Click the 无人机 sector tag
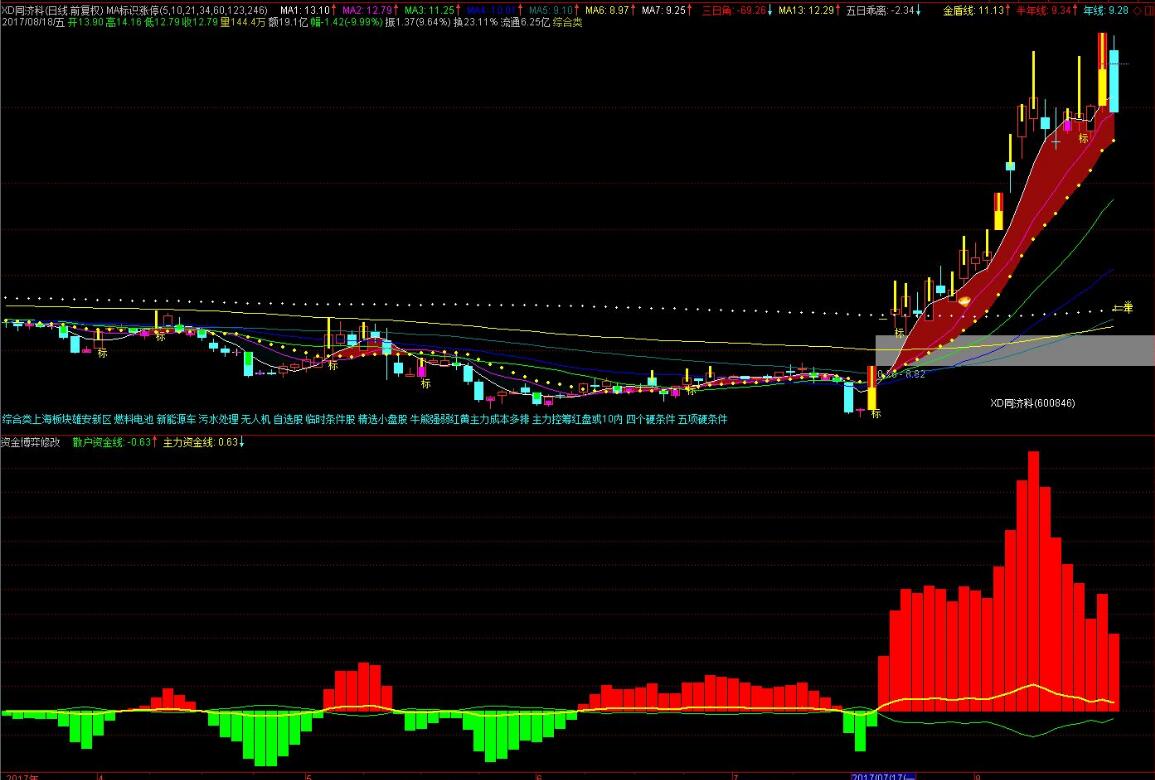Screen dimensions: 1155x780 (256, 420)
